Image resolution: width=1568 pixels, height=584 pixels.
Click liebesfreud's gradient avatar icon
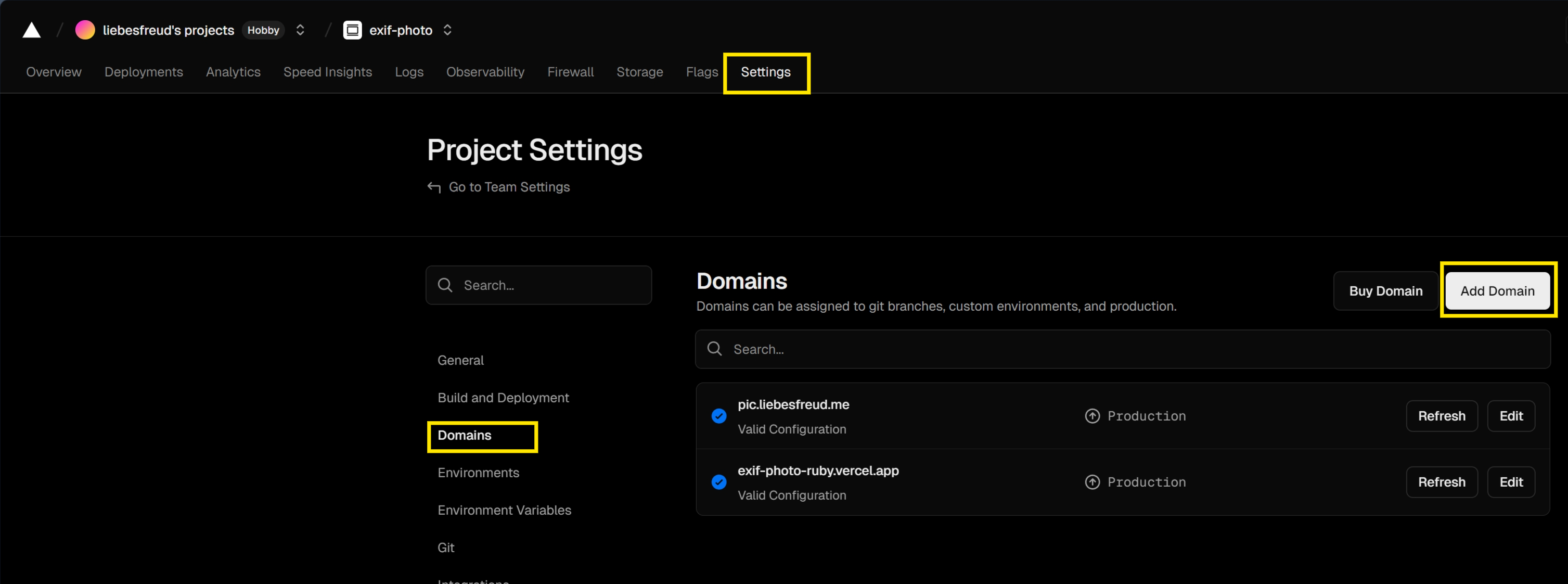click(85, 30)
